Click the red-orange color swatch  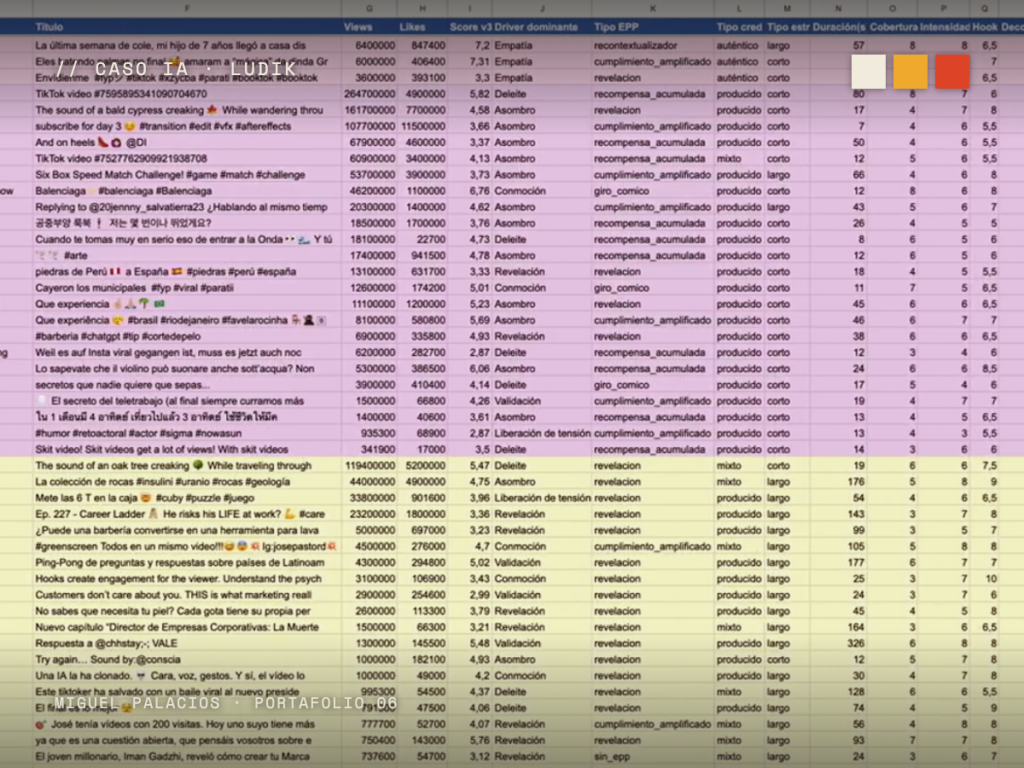(x=952, y=71)
